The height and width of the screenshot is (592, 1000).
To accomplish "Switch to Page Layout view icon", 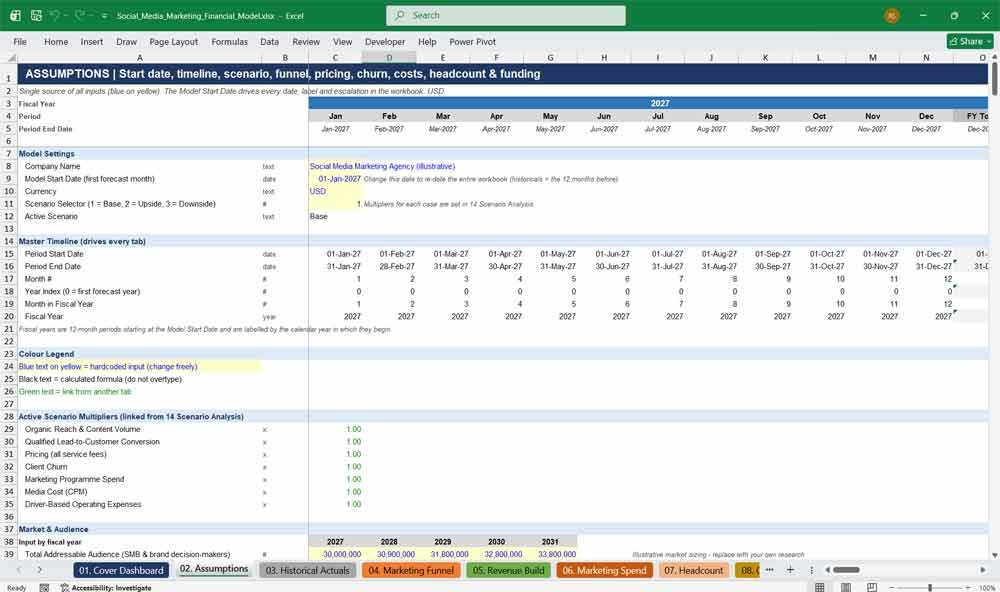I will [x=846, y=587].
